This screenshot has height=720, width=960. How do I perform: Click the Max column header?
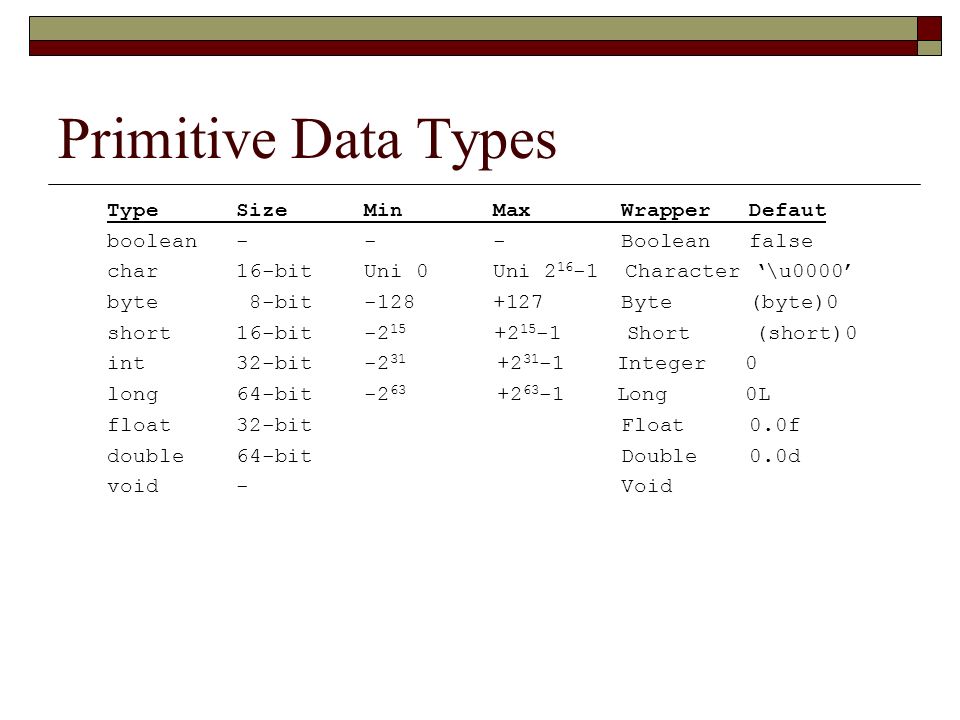511,210
